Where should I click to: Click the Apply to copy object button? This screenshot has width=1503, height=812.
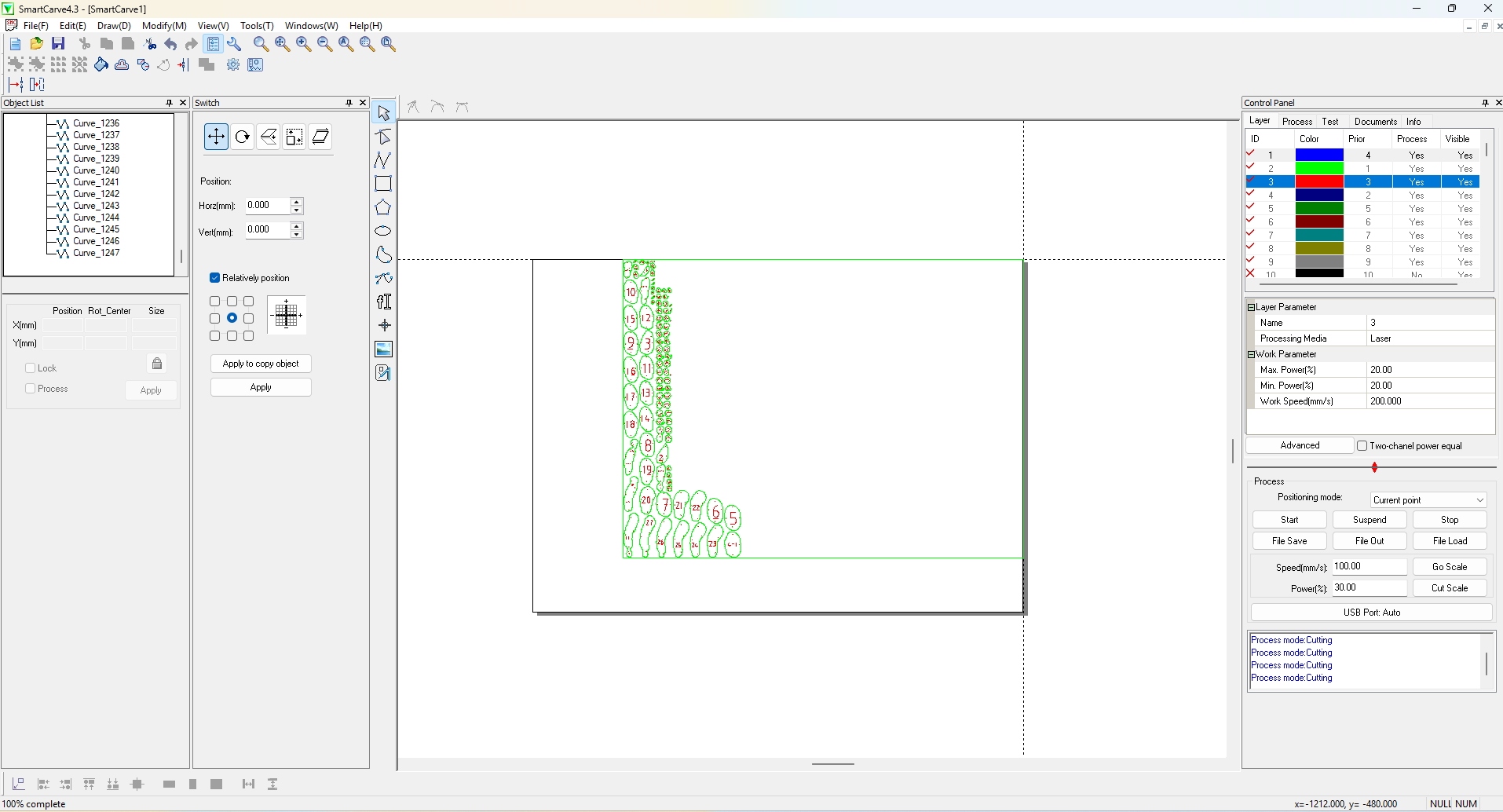click(261, 364)
